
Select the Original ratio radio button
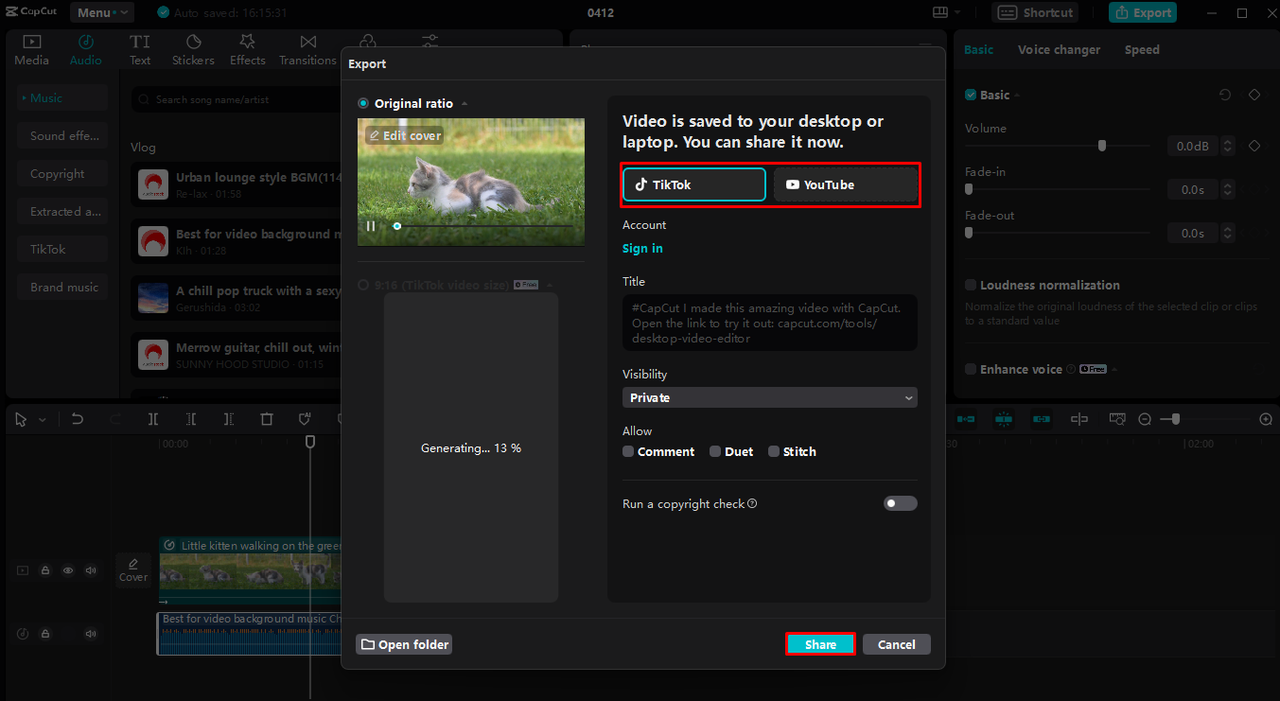(364, 104)
